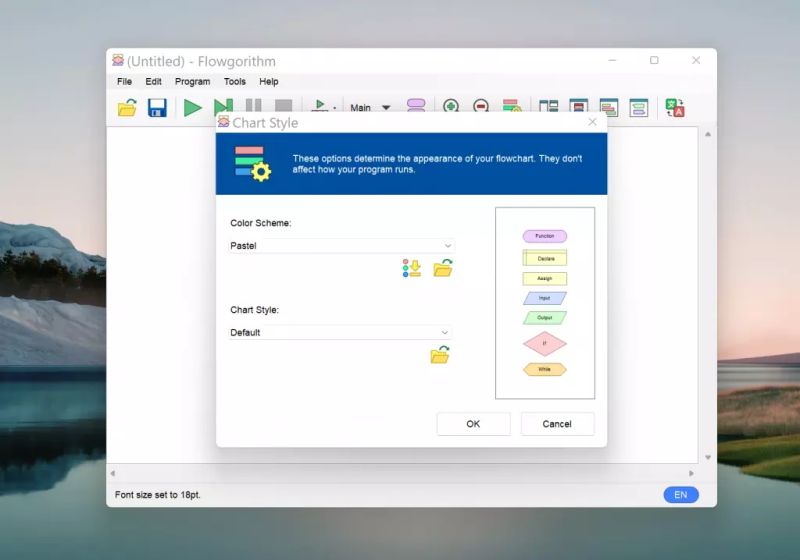The width and height of the screenshot is (800, 560).
Task: Open the function manager purple shapes icon
Action: 416,105
